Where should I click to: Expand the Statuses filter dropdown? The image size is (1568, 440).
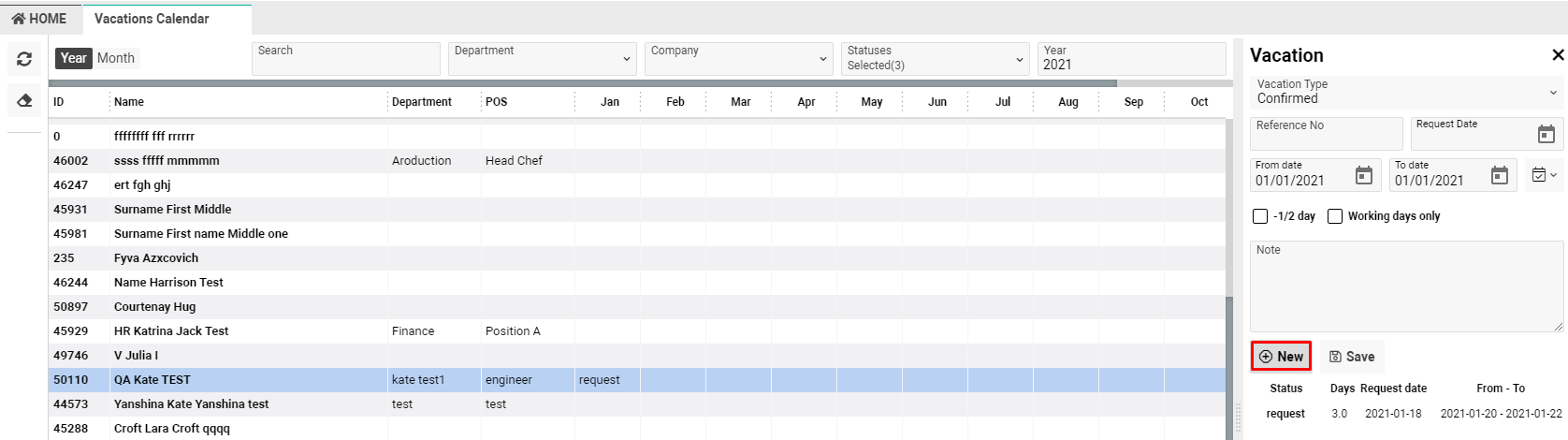coord(1019,59)
